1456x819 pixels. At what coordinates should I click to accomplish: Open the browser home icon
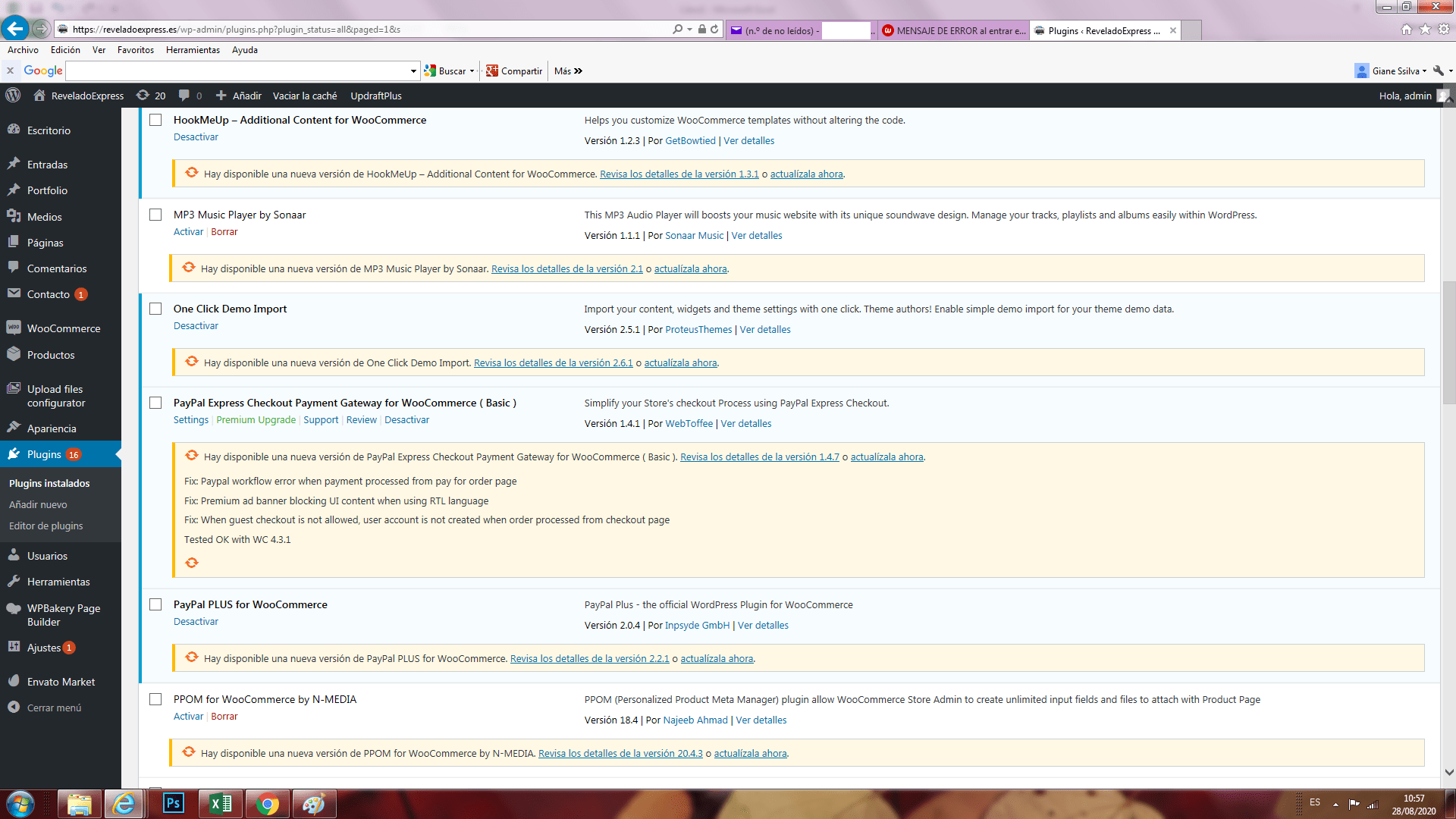click(x=1407, y=30)
